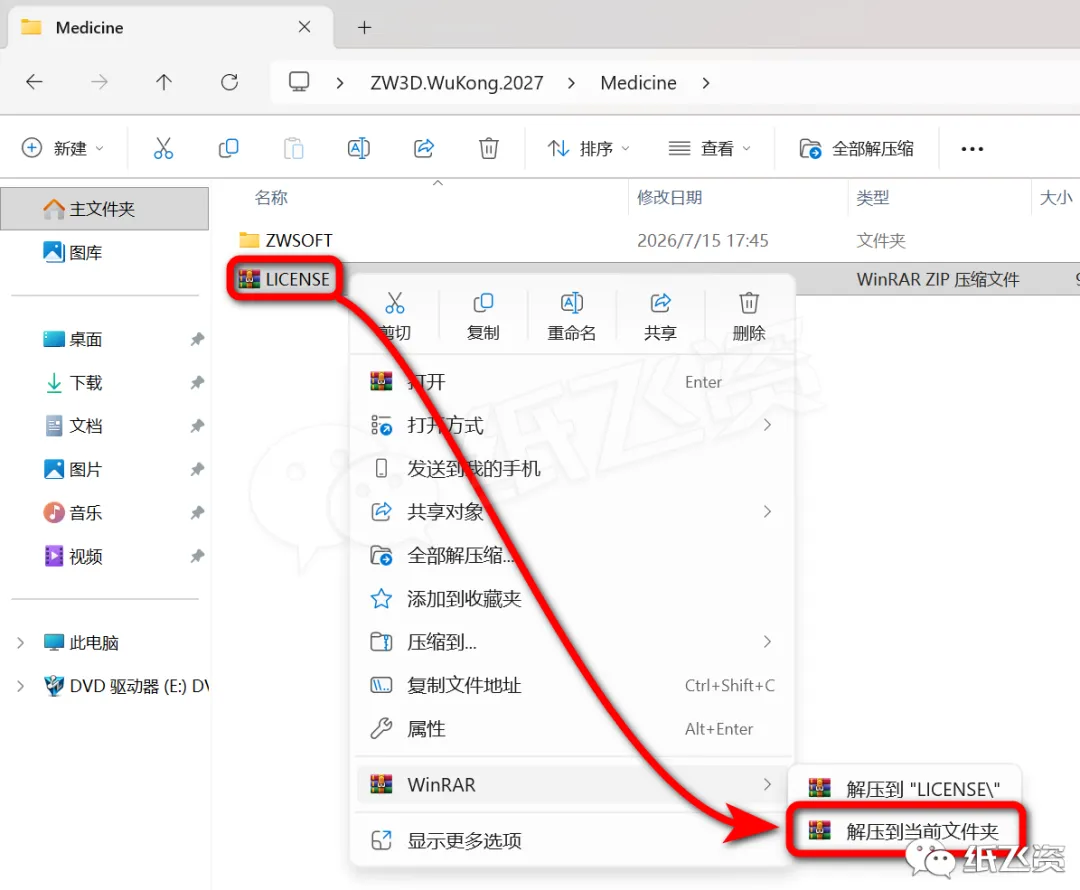The image size is (1080, 890).
Task: Choose 共享 in the context menu
Action: (661, 317)
